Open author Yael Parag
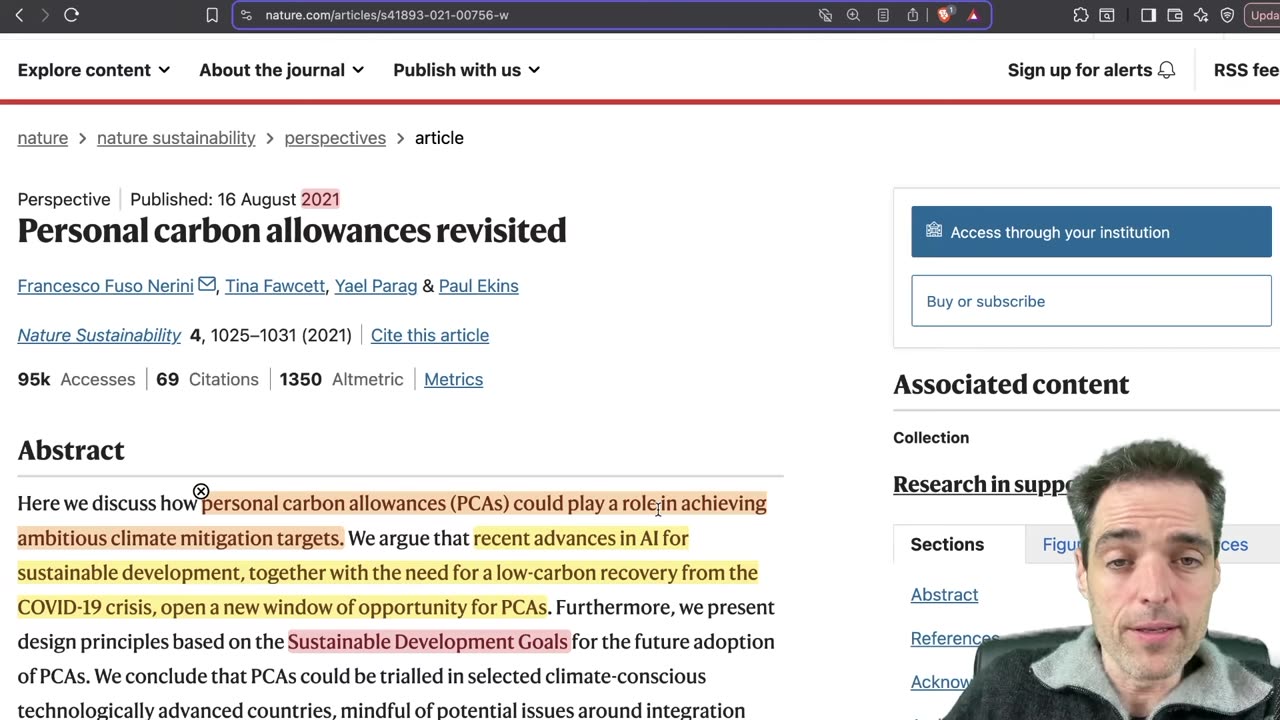 pyautogui.click(x=376, y=286)
